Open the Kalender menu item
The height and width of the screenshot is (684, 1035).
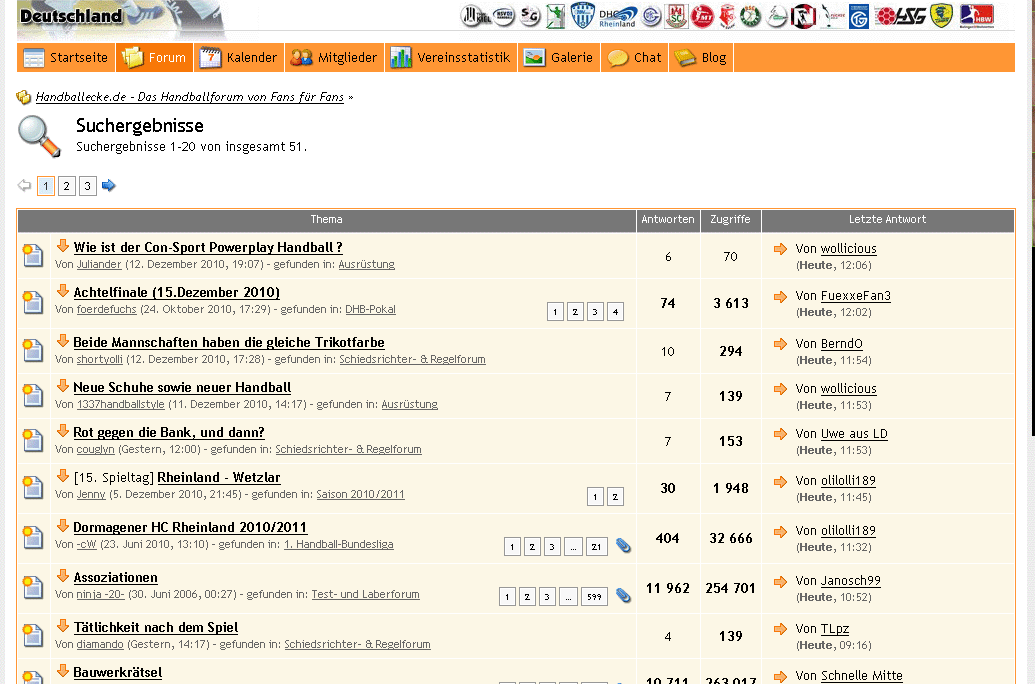pos(240,58)
